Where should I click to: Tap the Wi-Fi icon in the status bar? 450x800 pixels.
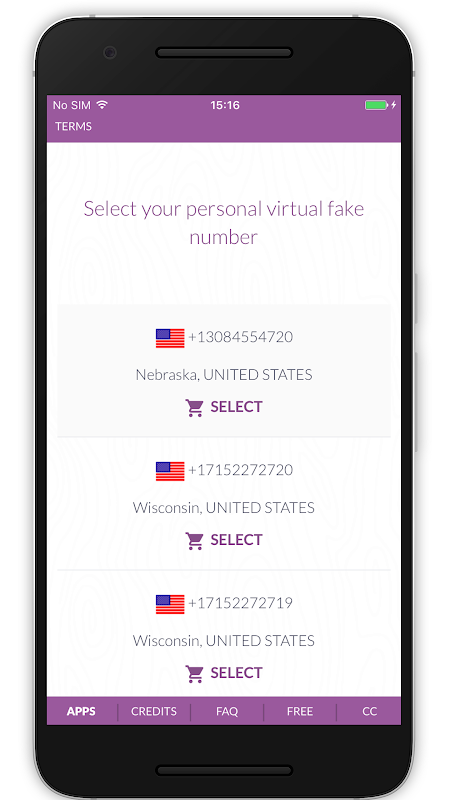tap(102, 105)
